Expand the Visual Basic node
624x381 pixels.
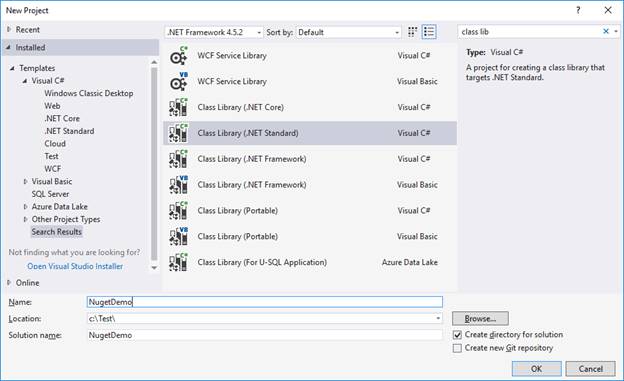tap(25, 182)
